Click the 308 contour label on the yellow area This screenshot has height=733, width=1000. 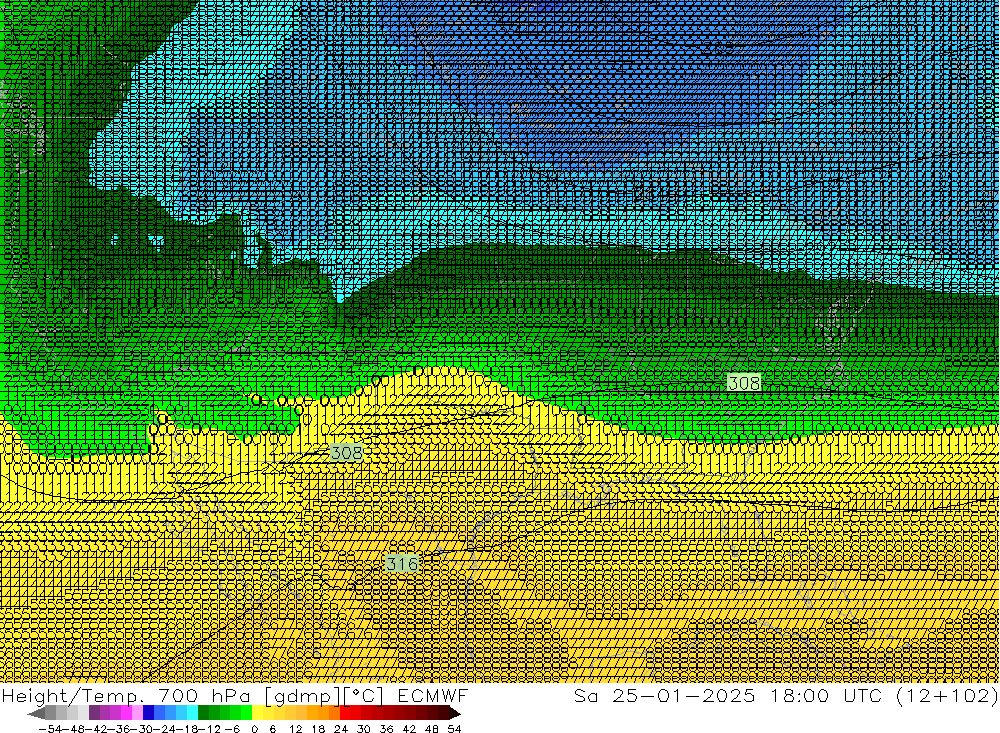[347, 453]
